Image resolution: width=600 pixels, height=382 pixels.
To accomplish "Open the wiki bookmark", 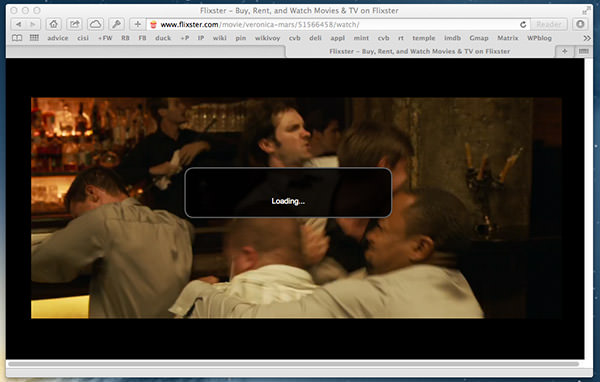I will (220, 38).
